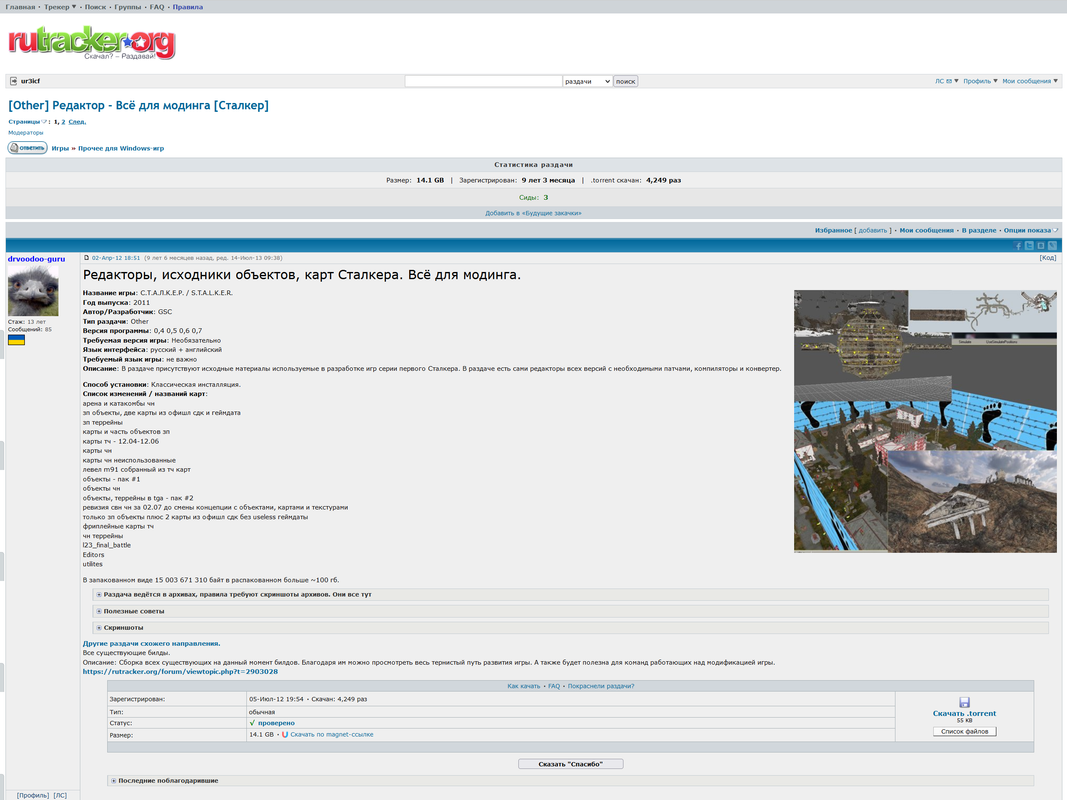1067x800 pixels.
Task: Click the logout icon beside ur3kf
Action: (14, 81)
